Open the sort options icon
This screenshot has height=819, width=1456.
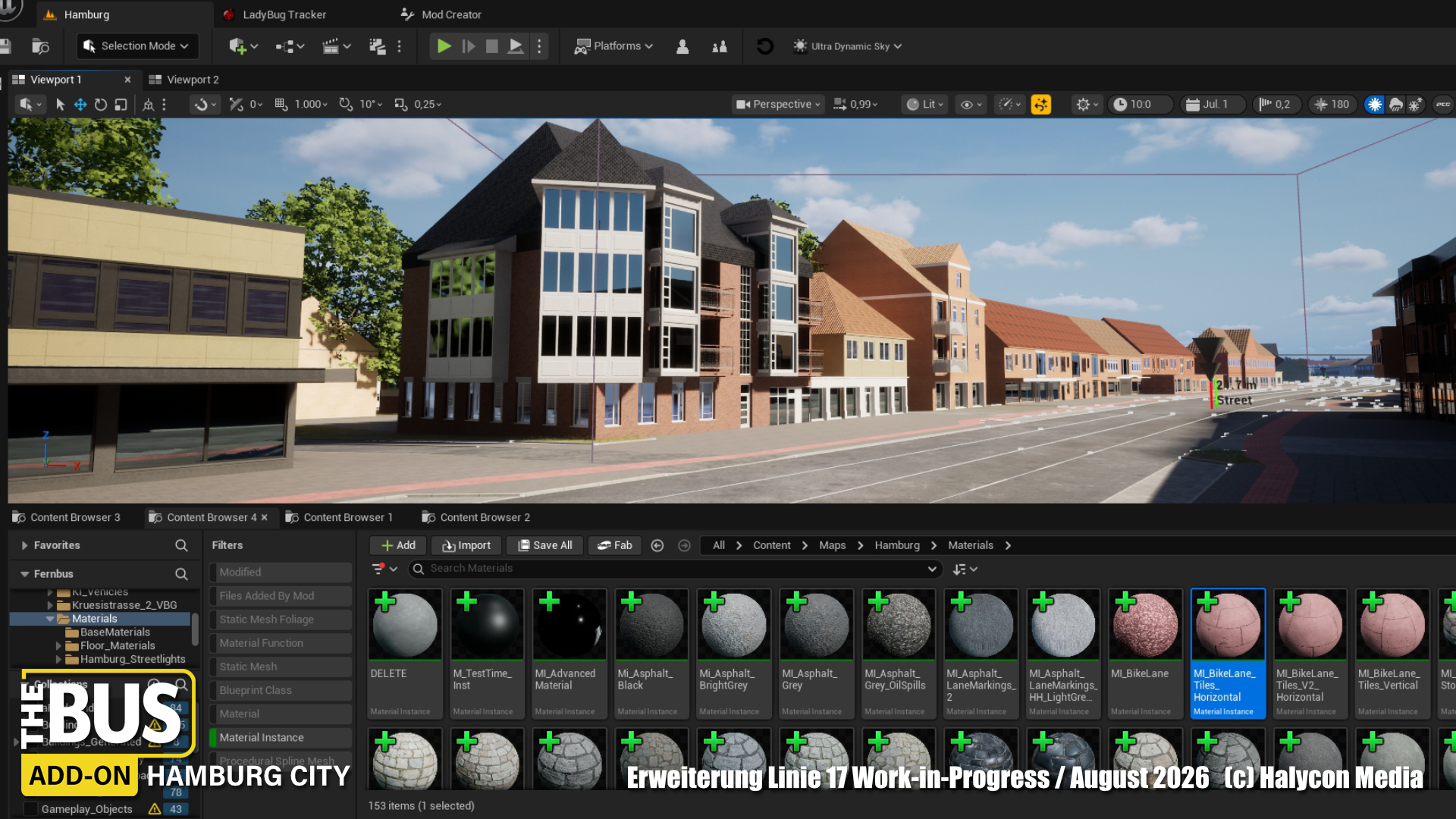965,569
